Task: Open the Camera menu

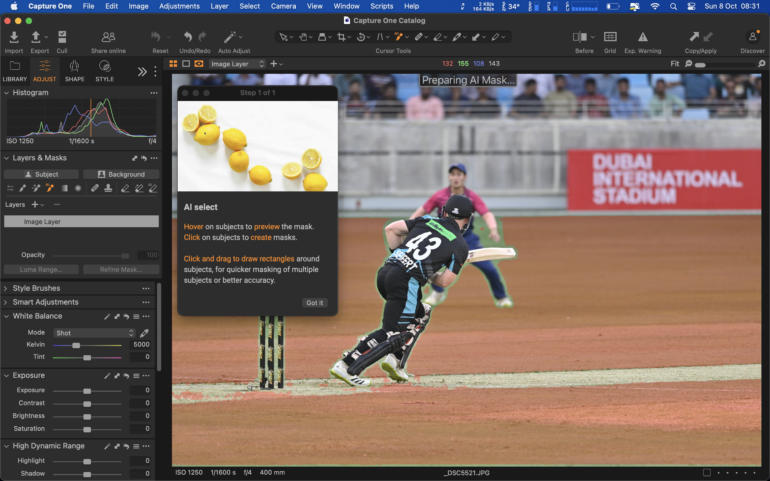Action: [283, 6]
